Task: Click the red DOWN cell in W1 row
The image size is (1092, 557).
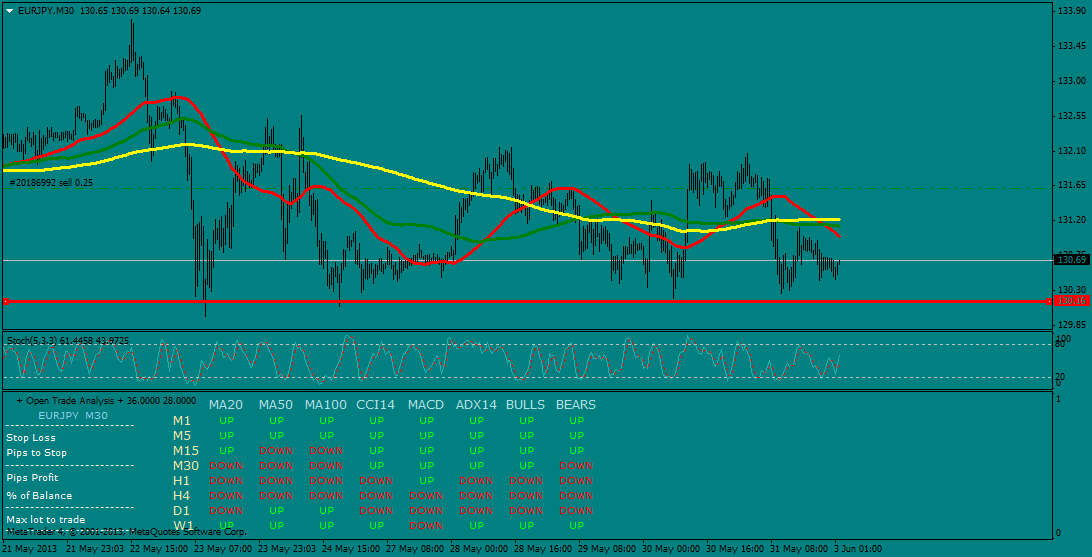Action: 426,525
